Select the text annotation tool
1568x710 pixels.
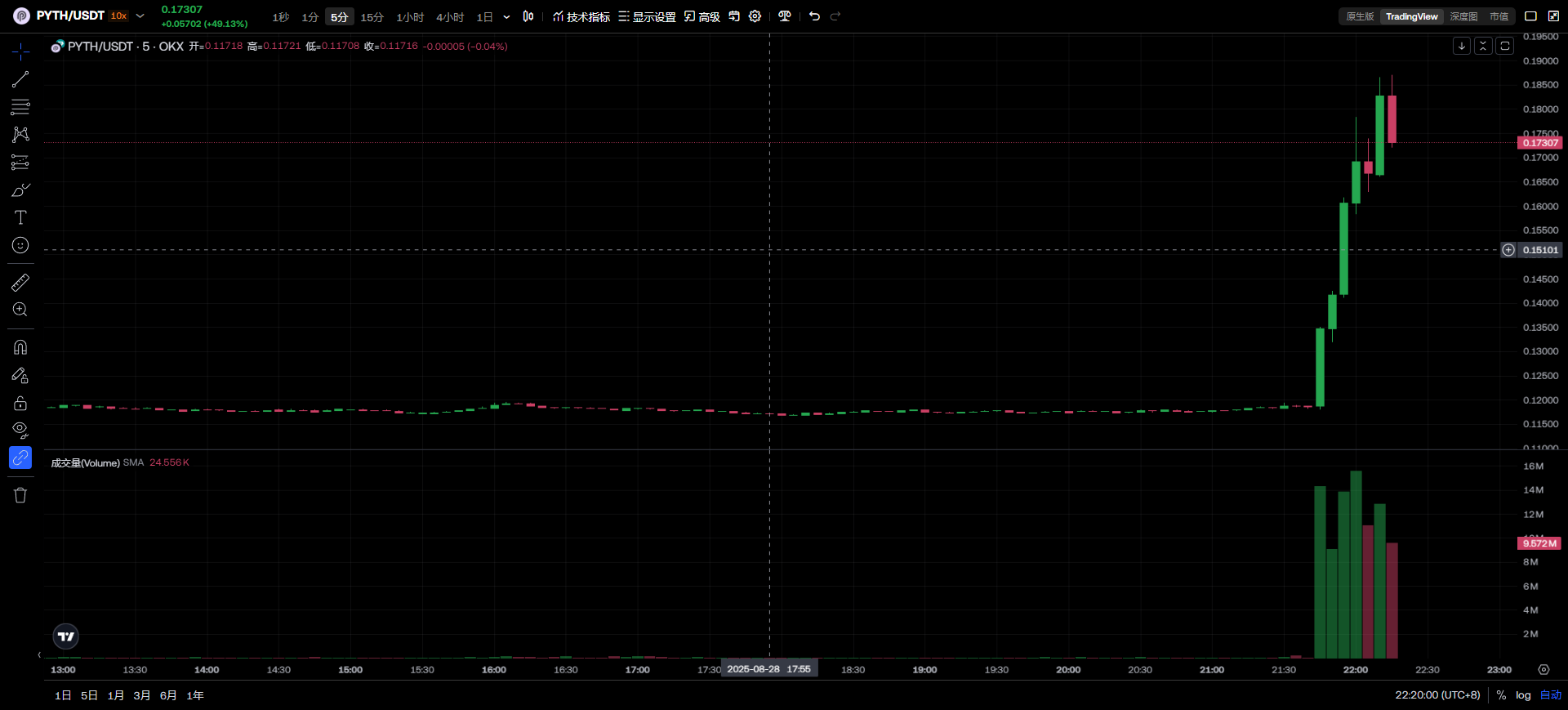pos(20,217)
